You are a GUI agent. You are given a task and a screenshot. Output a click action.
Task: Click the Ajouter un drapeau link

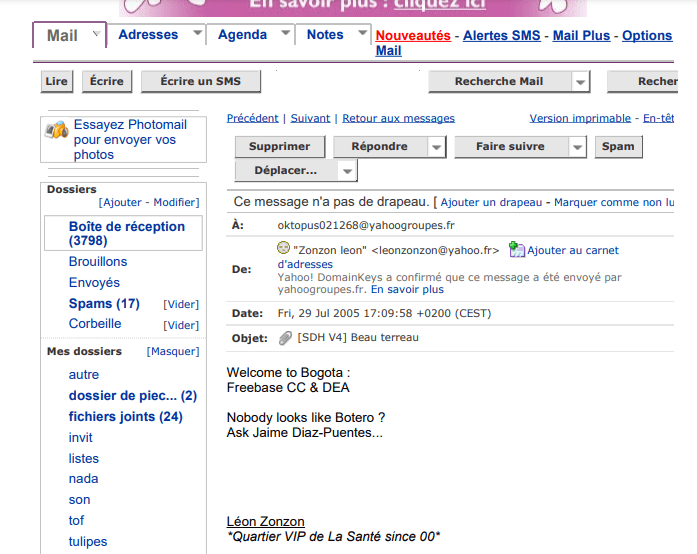pyautogui.click(x=491, y=202)
